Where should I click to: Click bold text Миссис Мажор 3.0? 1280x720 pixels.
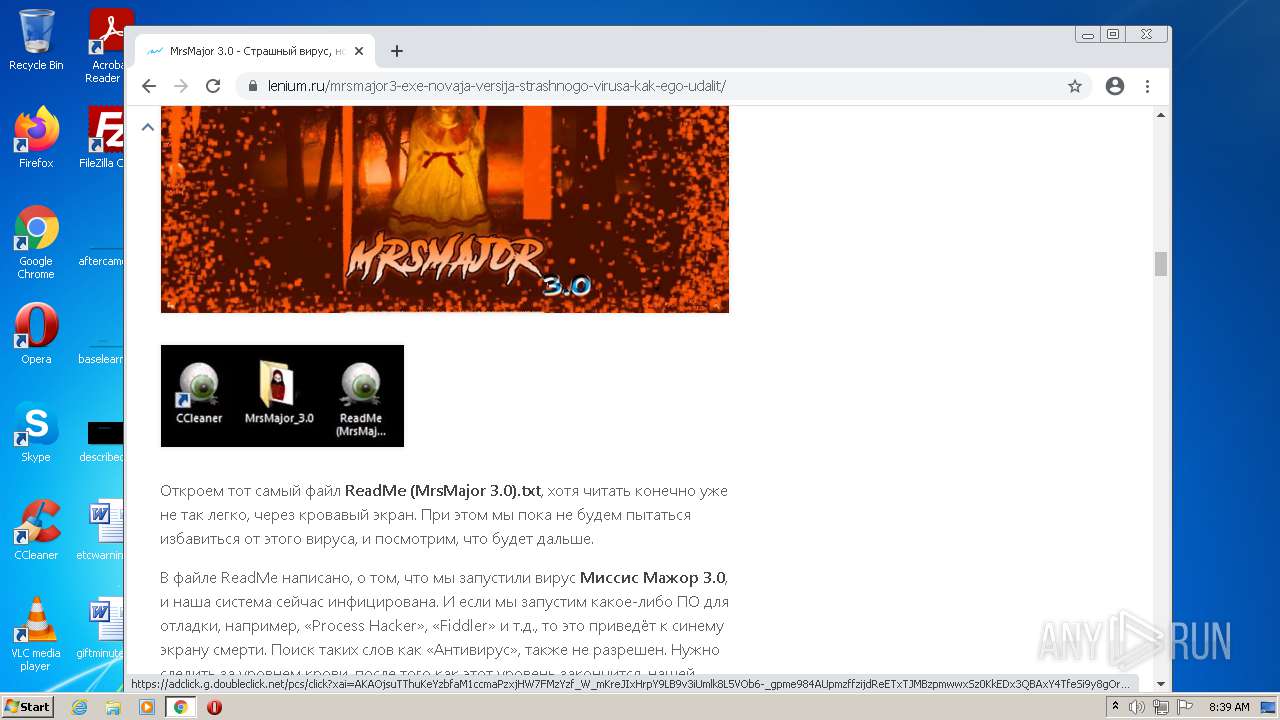[653, 578]
